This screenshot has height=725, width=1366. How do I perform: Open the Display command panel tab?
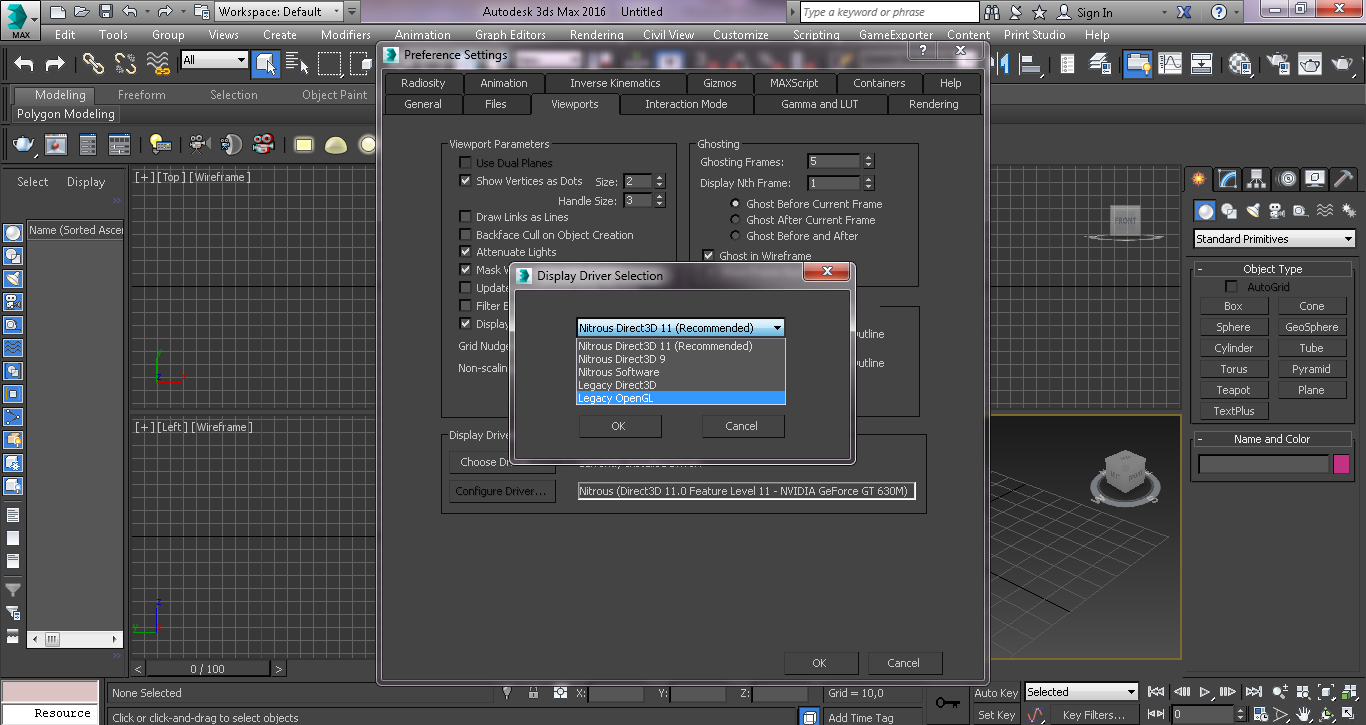1316,179
